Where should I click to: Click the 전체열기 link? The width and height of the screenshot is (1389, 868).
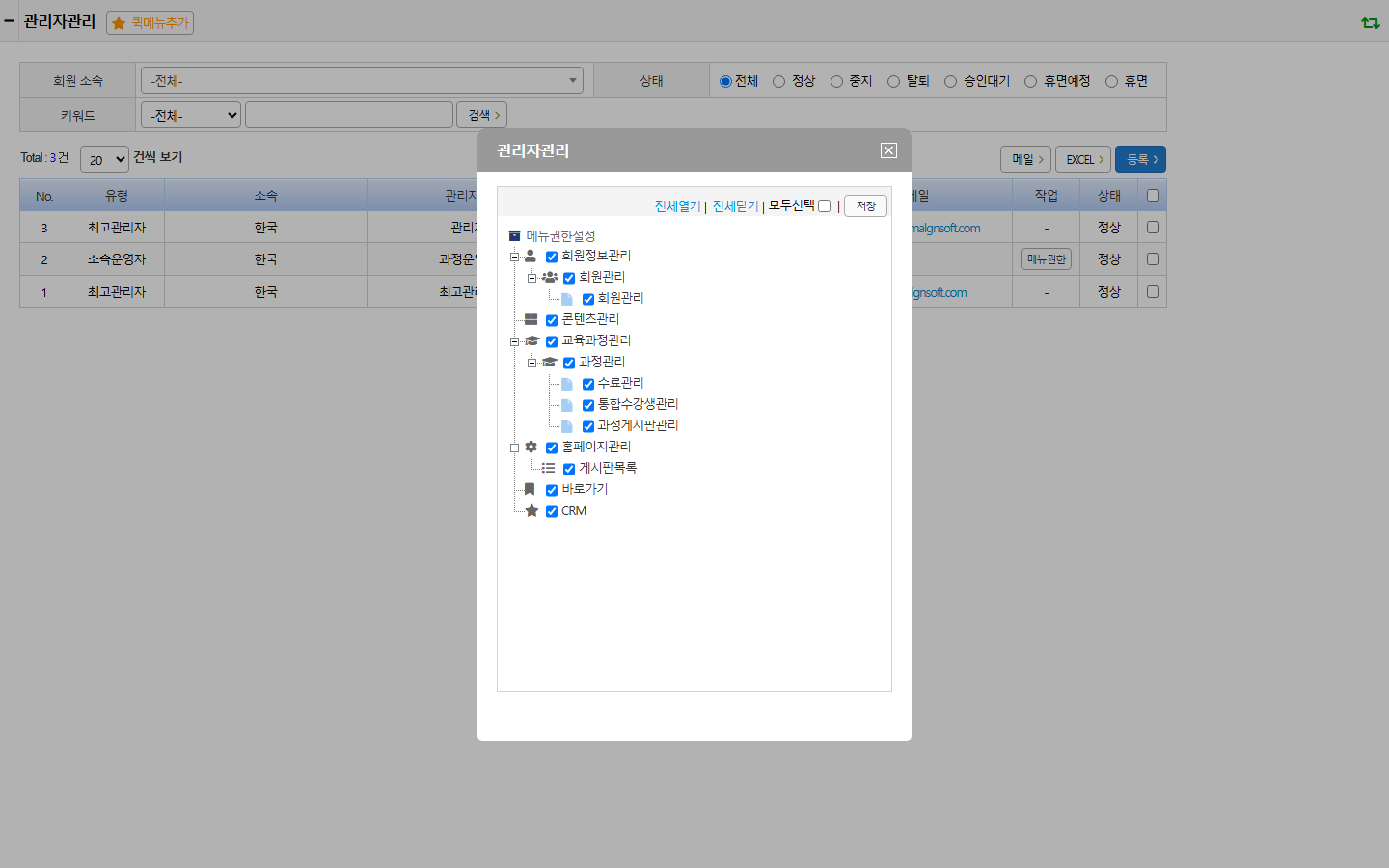[677, 206]
